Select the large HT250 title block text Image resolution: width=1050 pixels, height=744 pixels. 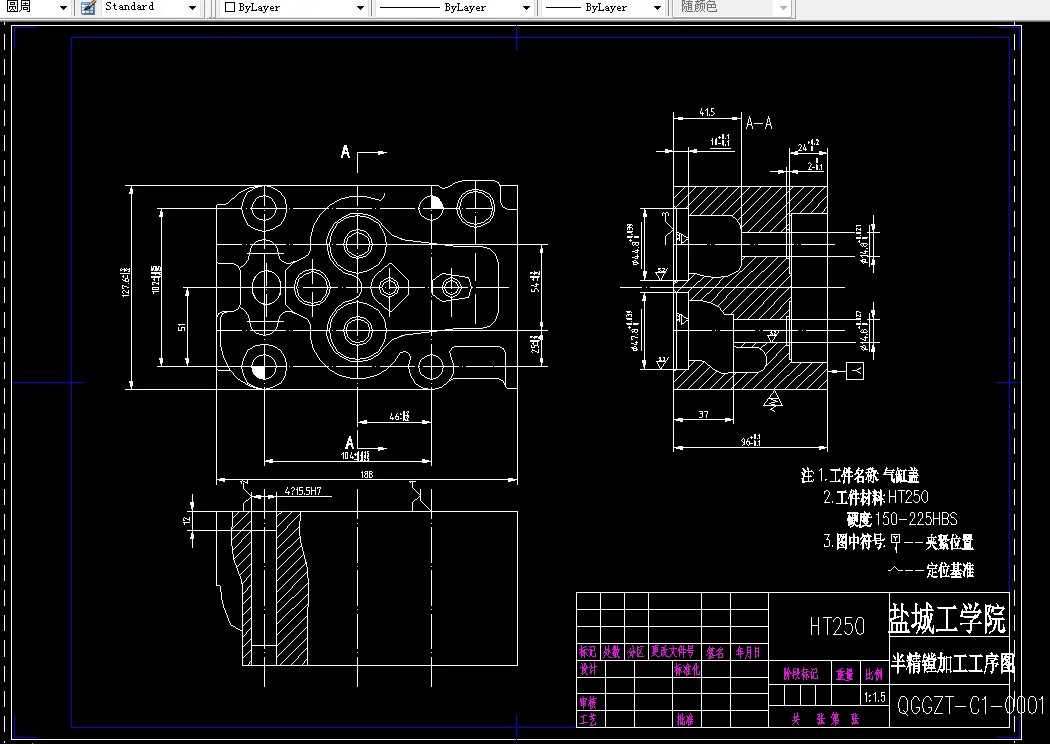point(837,626)
